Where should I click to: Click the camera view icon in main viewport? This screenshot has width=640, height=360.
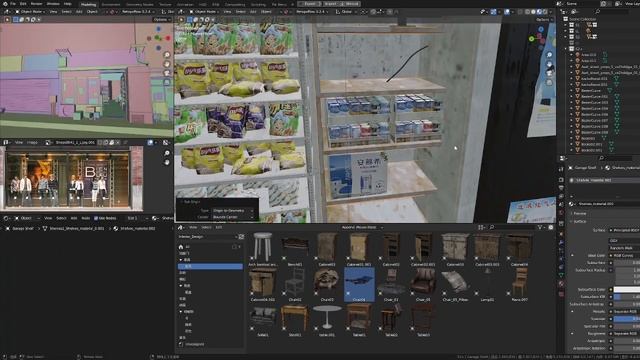point(549,73)
